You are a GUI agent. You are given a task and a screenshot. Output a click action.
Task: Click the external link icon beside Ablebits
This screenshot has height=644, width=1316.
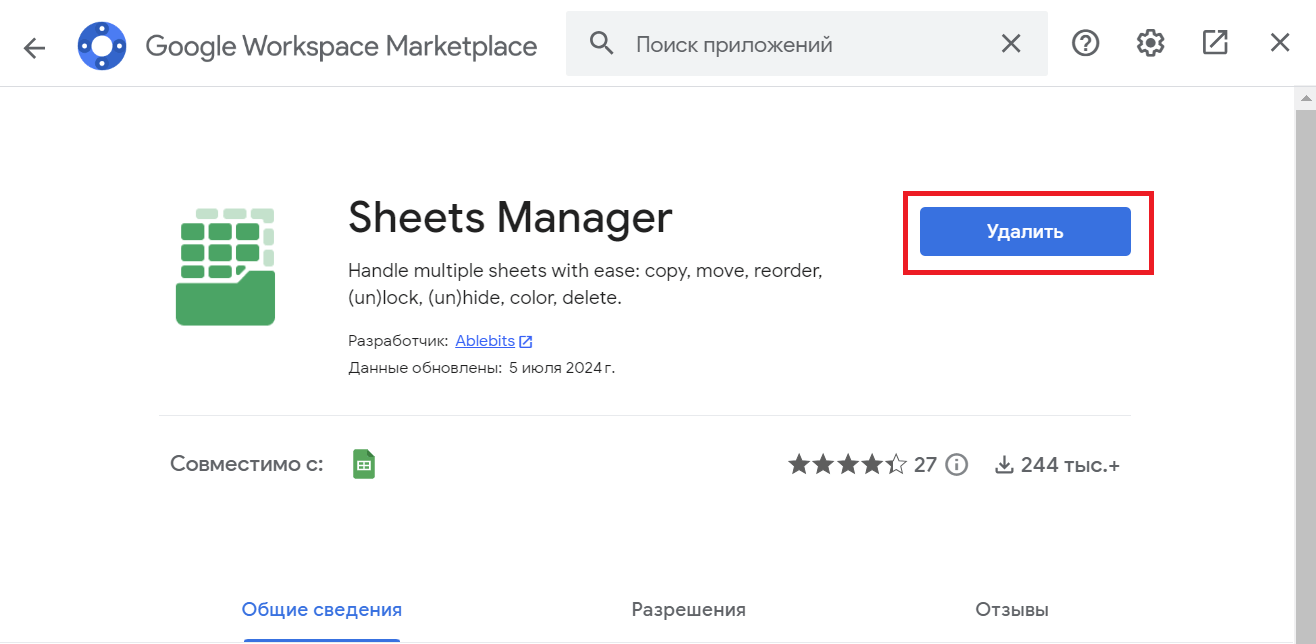525,340
